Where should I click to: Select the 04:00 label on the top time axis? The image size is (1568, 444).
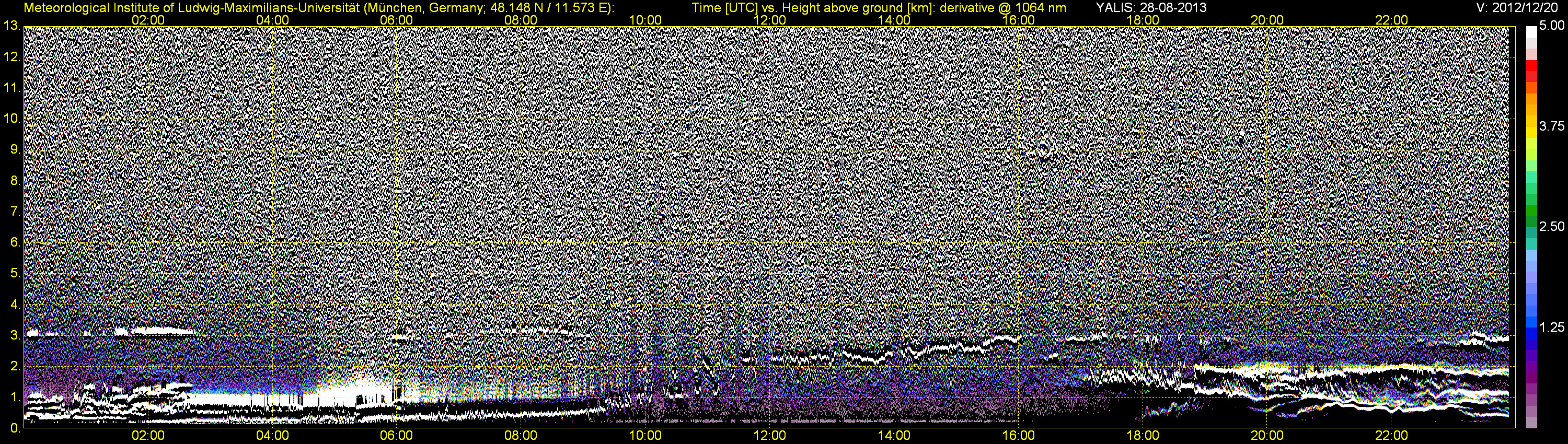pos(272,20)
